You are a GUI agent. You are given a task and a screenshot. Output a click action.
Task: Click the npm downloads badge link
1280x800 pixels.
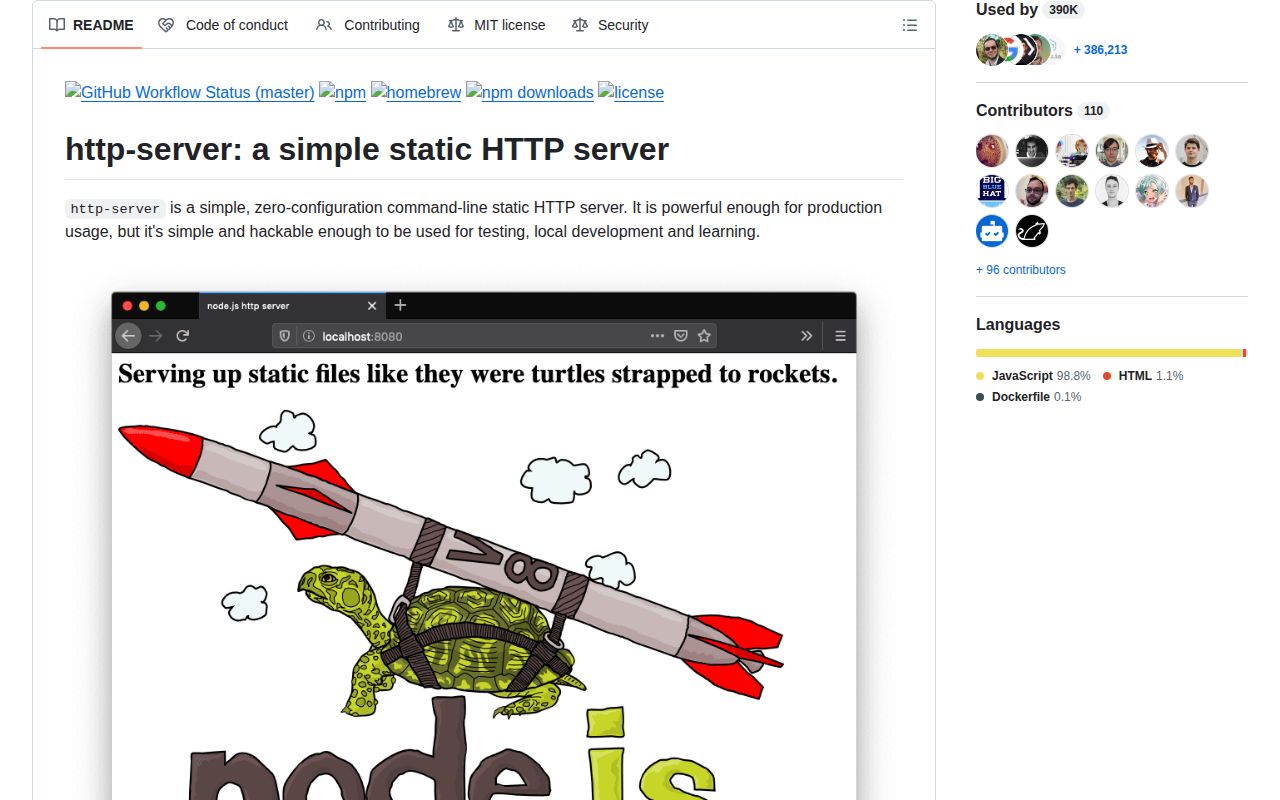tap(530, 92)
